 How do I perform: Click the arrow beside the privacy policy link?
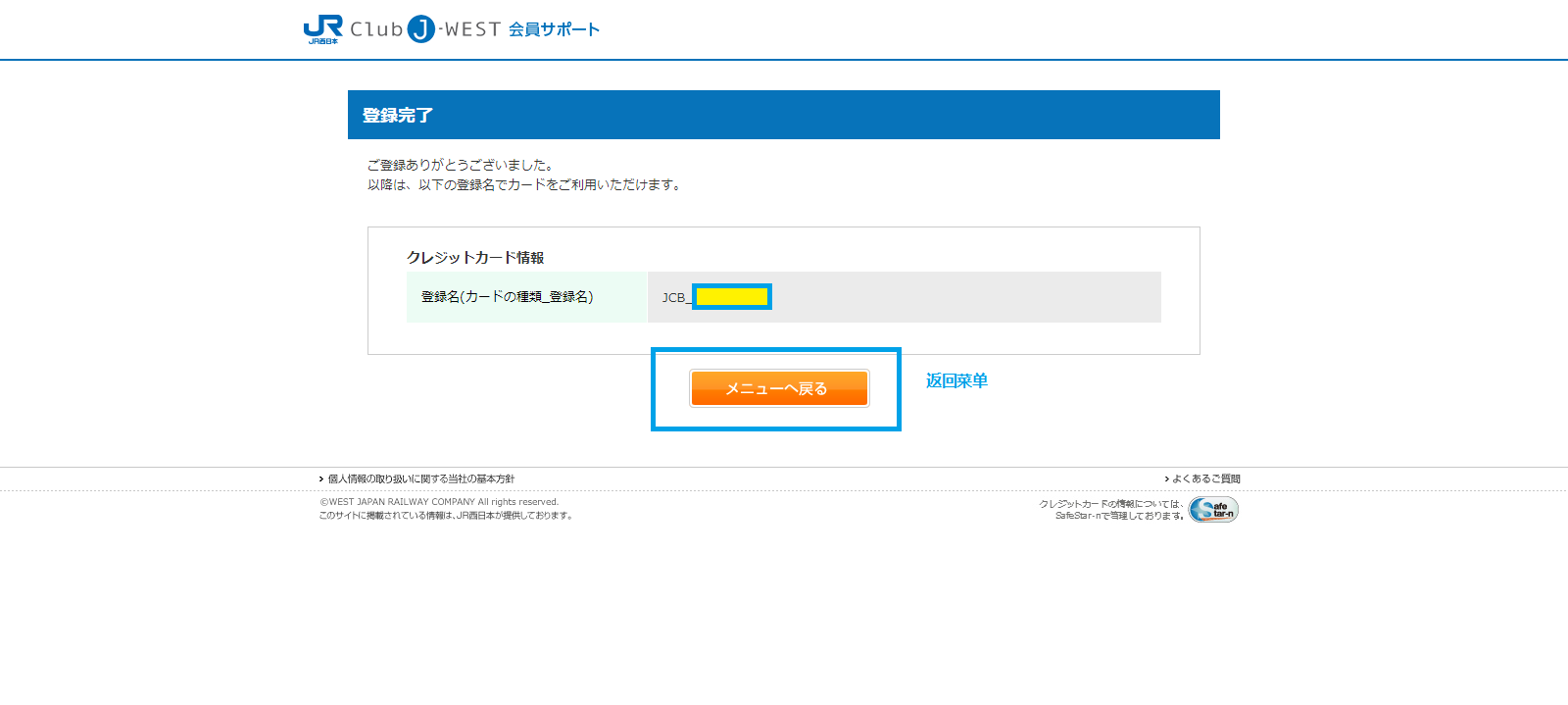click(321, 479)
